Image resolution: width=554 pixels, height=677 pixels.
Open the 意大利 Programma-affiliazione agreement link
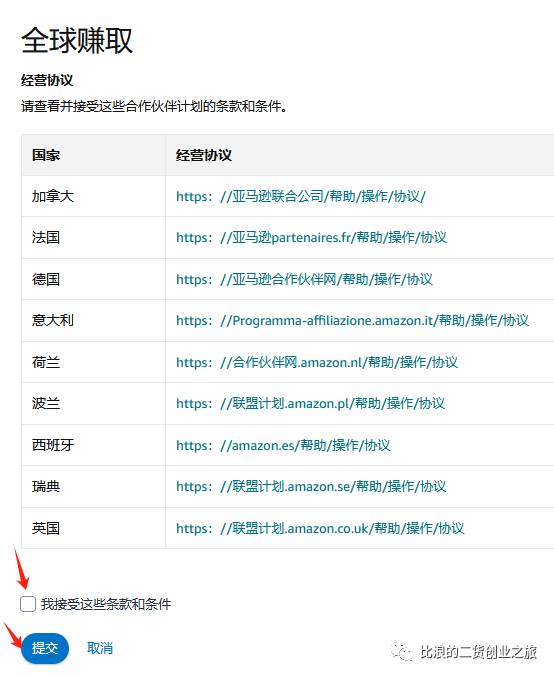pyautogui.click(x=352, y=320)
